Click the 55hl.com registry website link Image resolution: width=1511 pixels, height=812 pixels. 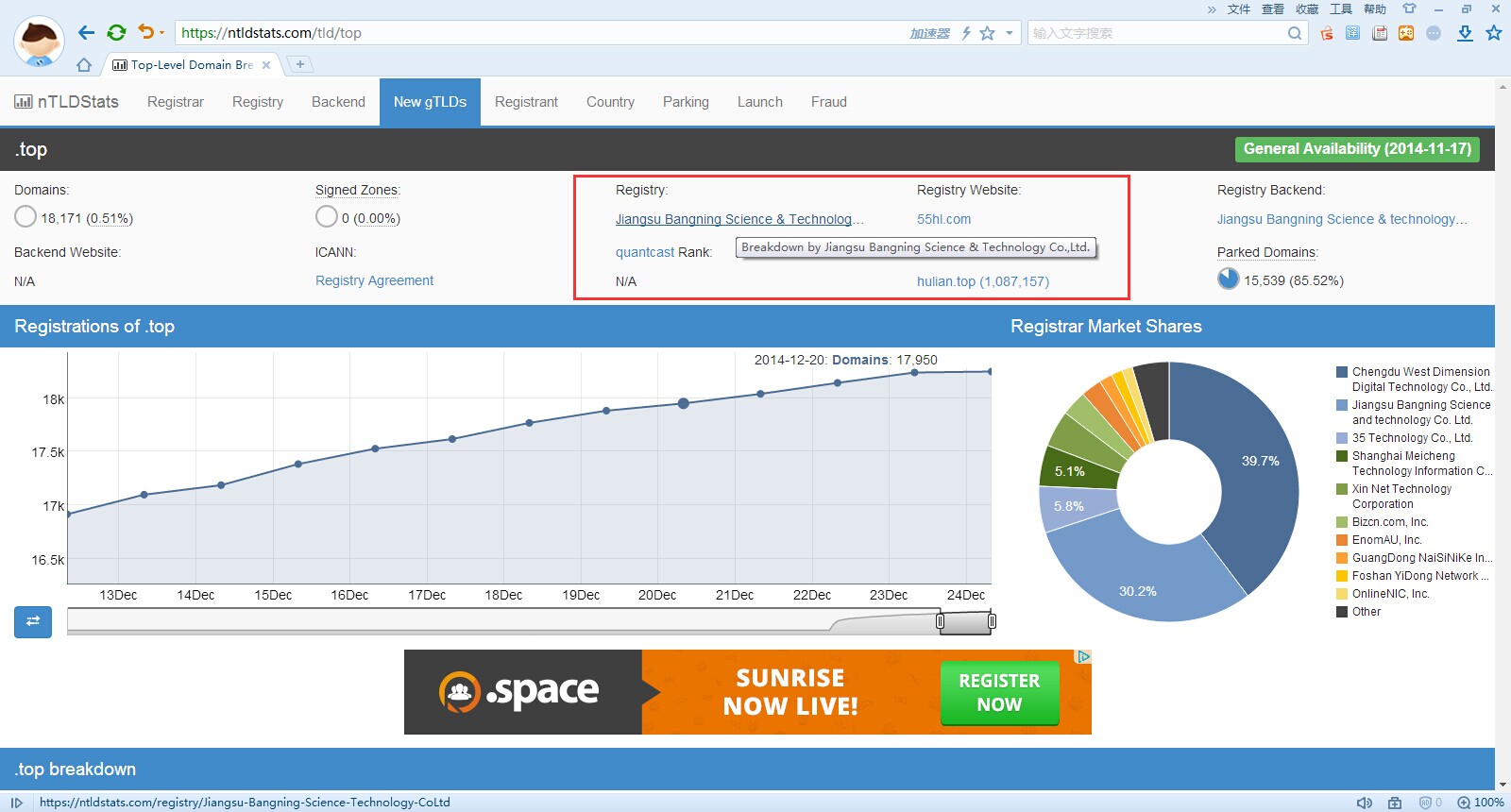(x=943, y=219)
